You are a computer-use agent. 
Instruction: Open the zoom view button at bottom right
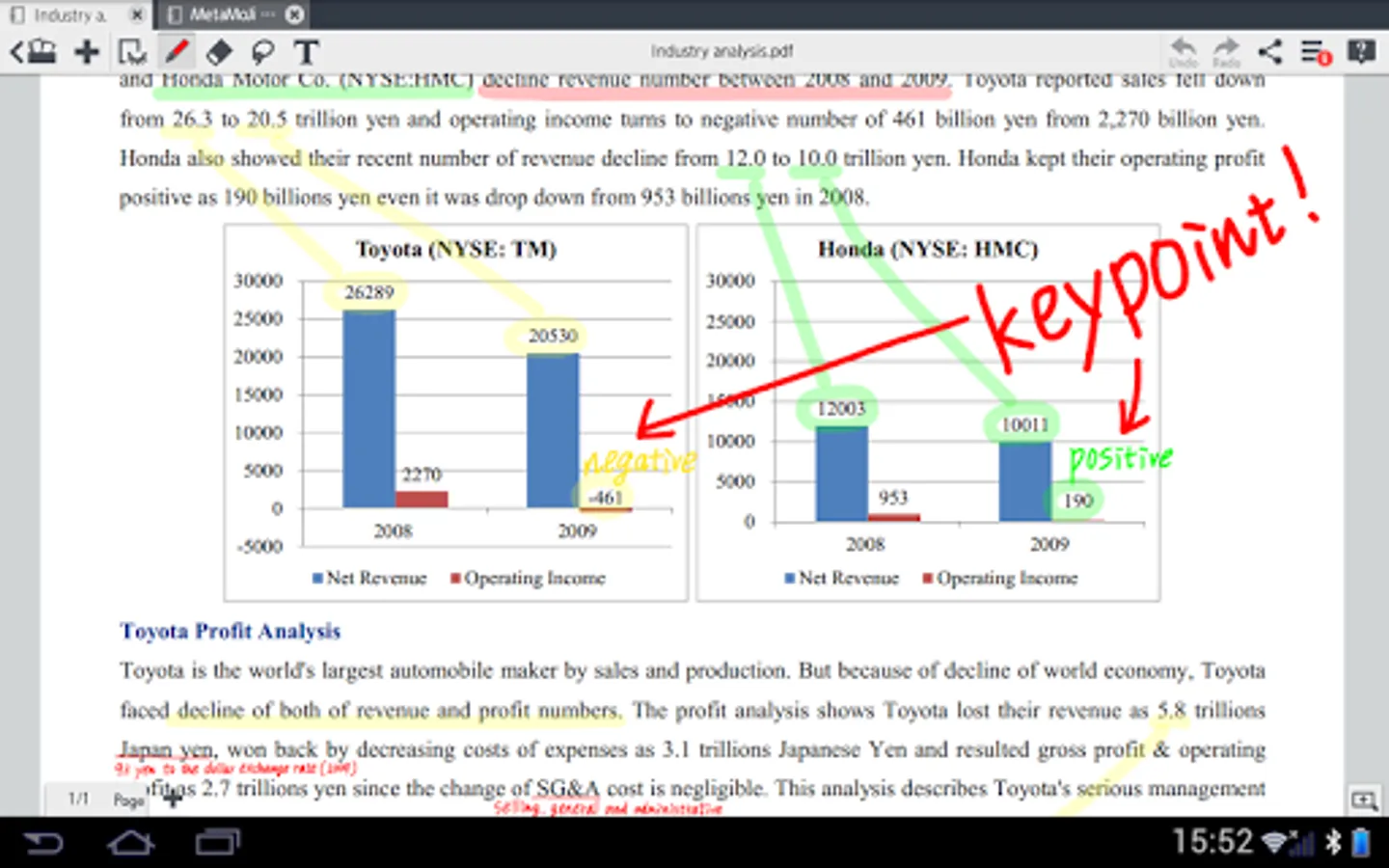click(x=1364, y=800)
